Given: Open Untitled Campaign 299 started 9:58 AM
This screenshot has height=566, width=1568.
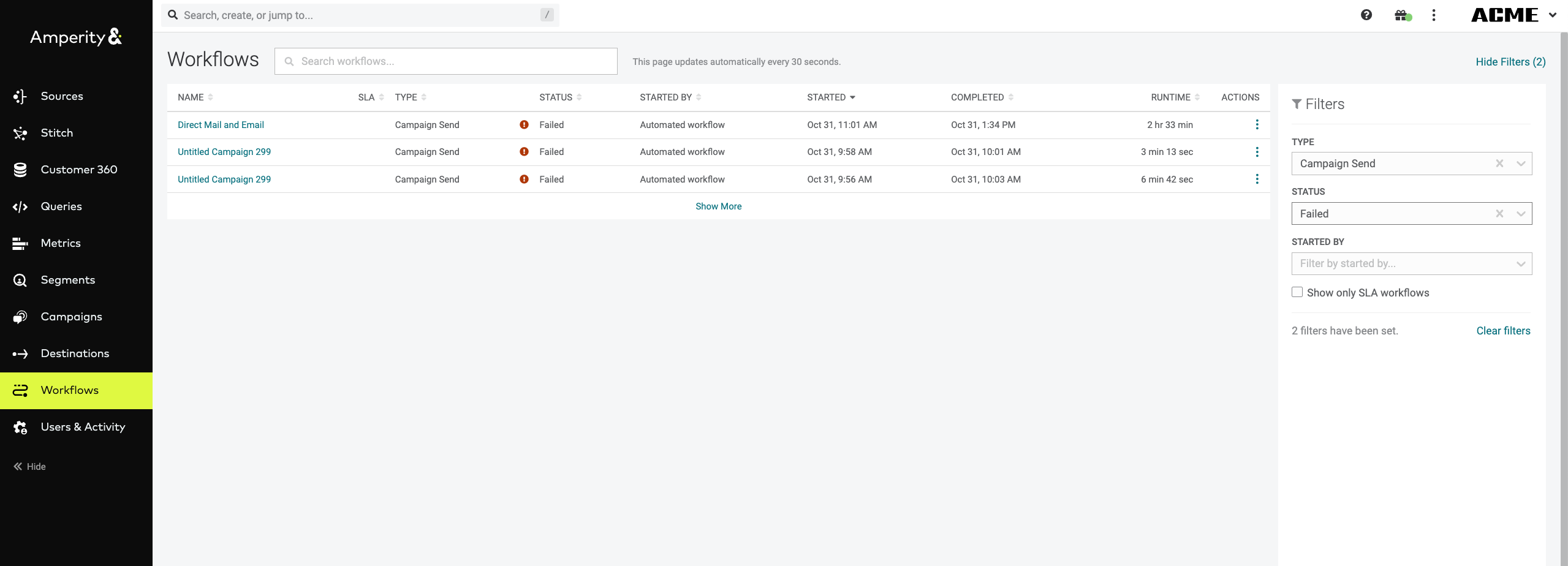Looking at the screenshot, I should [x=224, y=152].
